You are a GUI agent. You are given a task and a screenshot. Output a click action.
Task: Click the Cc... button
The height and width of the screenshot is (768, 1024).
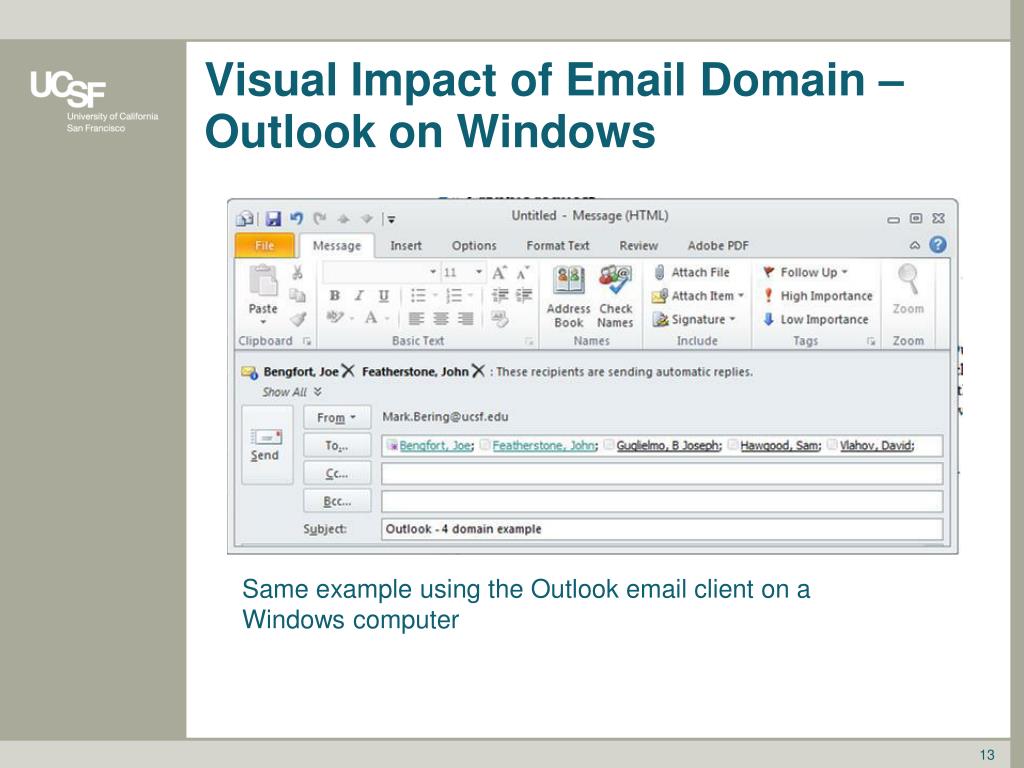coord(337,473)
